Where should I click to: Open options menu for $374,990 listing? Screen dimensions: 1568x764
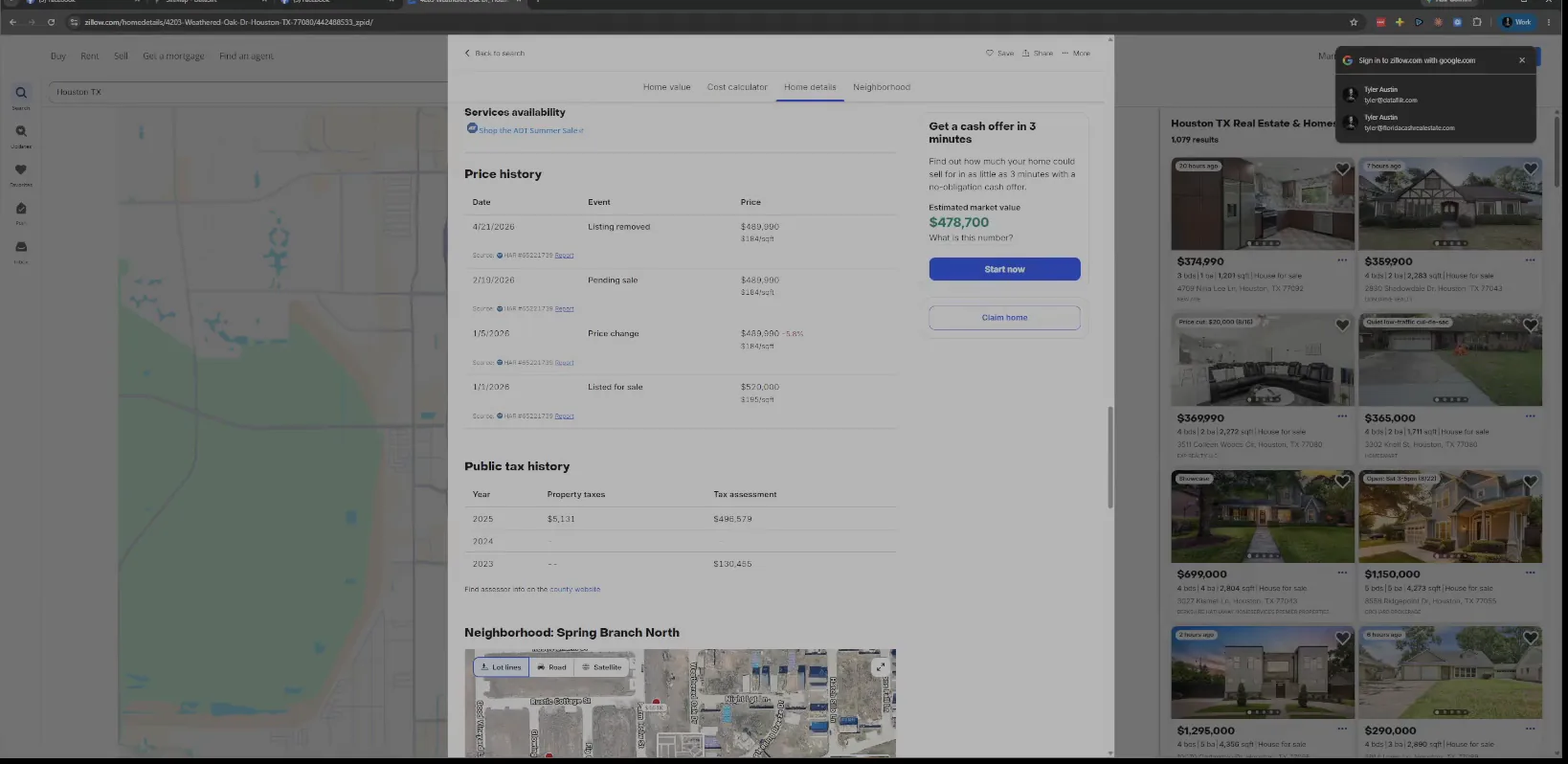coord(1342,260)
